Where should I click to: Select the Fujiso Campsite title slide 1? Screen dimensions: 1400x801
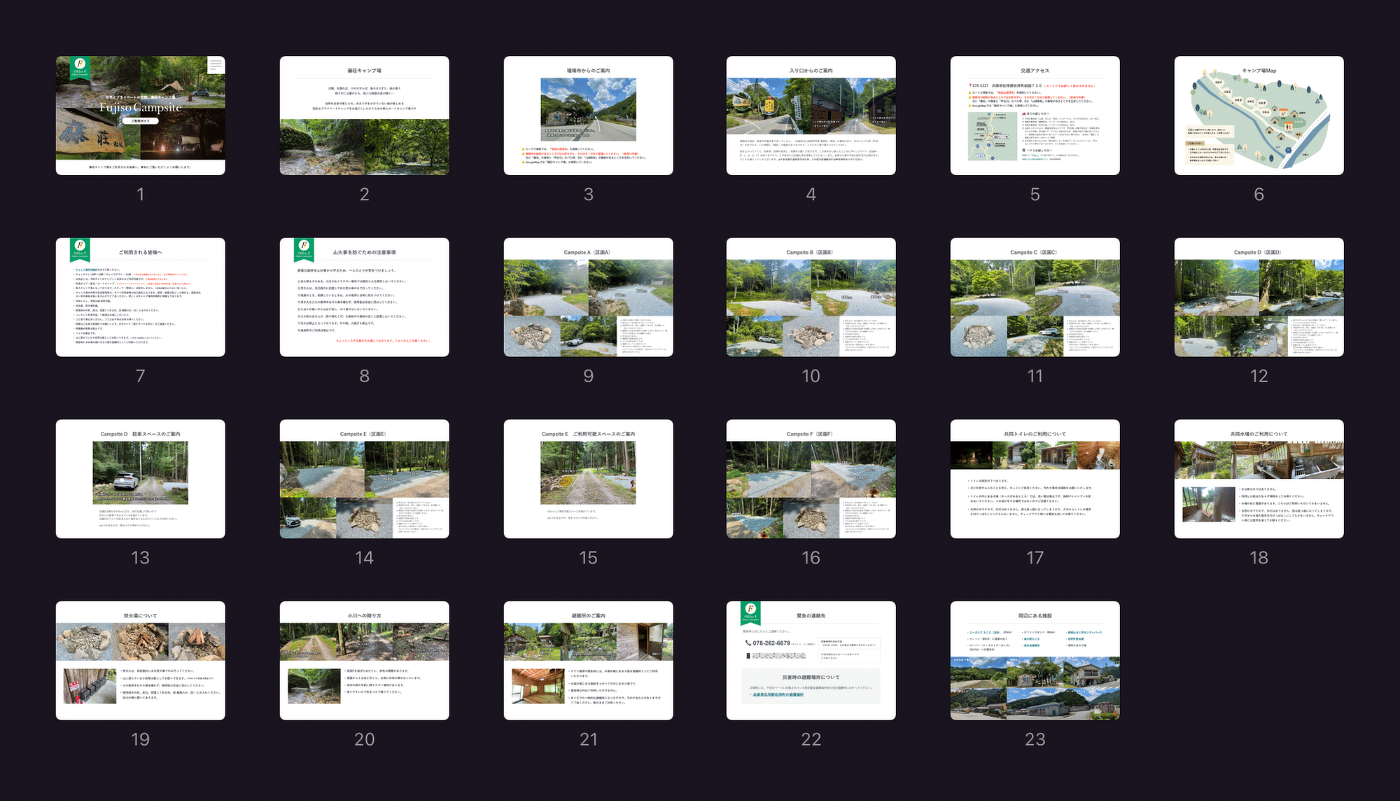tap(140, 115)
